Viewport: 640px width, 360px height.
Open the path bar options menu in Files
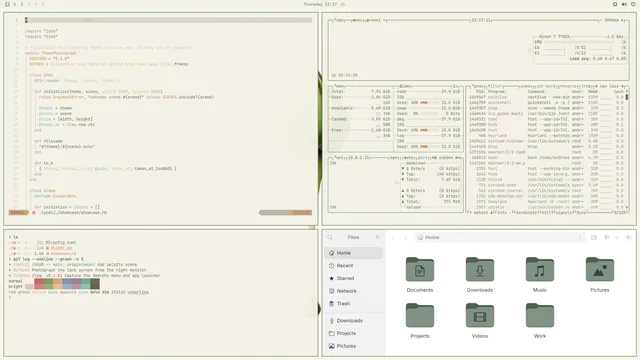(580, 237)
